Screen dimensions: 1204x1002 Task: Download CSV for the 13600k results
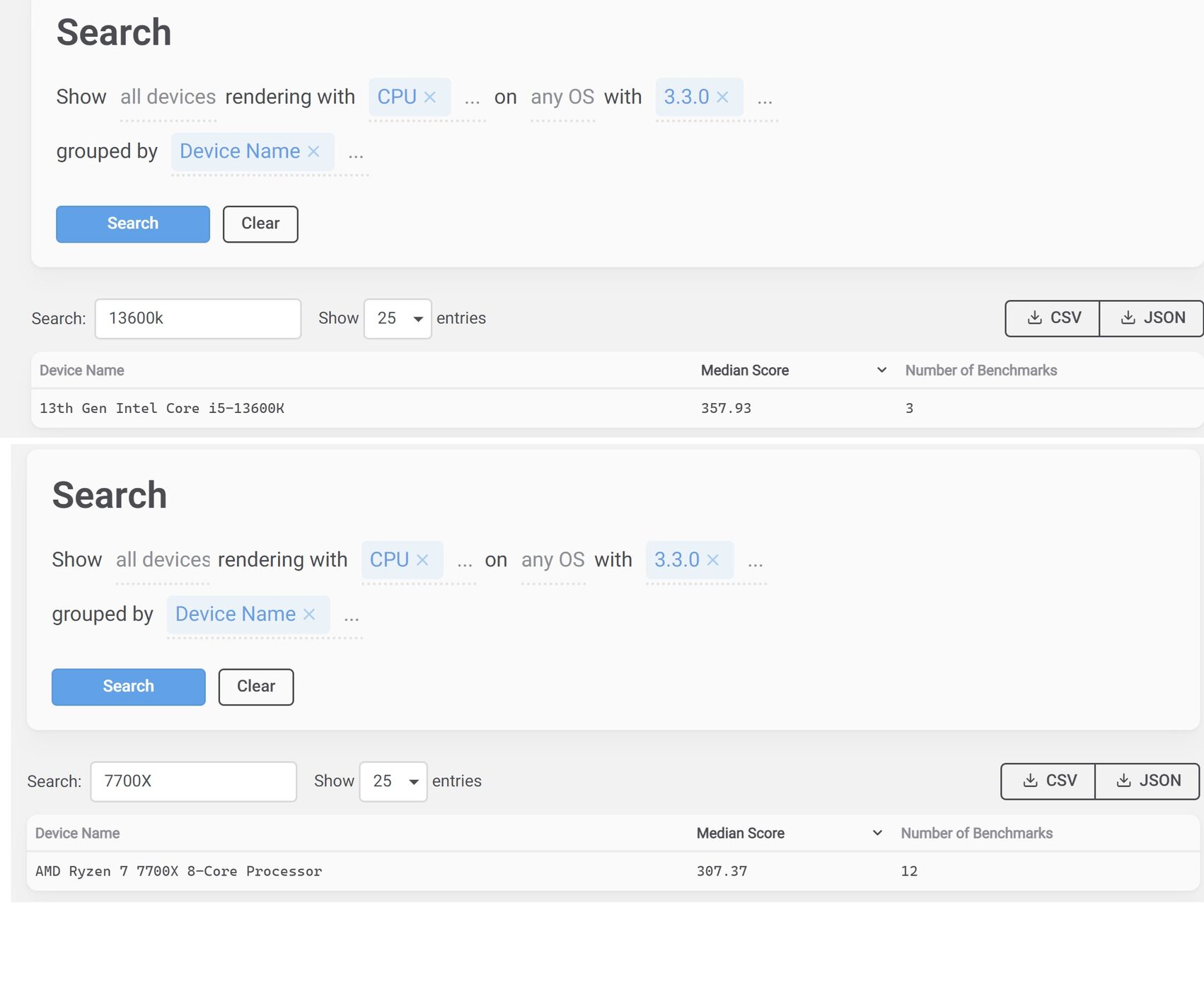pyautogui.click(x=1053, y=318)
